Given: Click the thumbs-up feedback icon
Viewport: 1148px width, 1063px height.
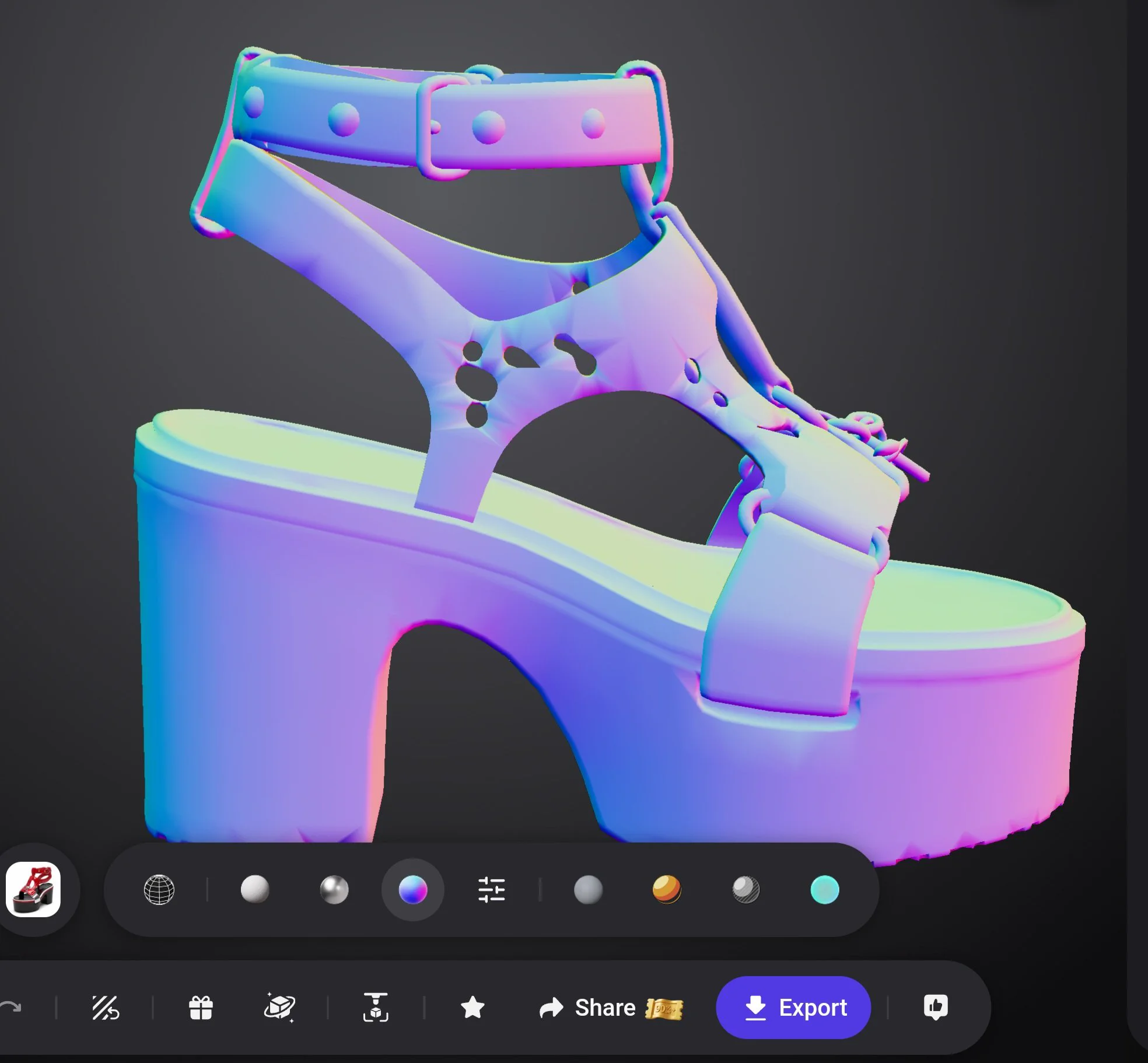Looking at the screenshot, I should tap(936, 1007).
